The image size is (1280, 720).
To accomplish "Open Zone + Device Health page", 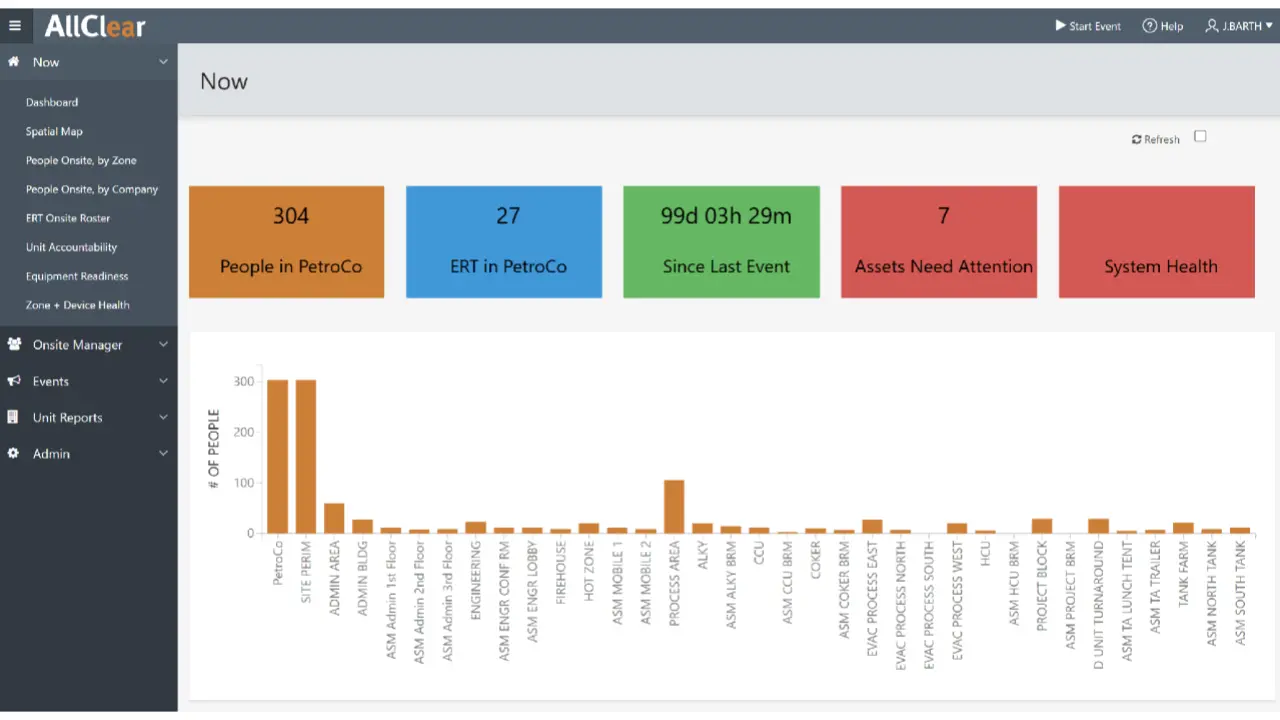I will pos(78,305).
